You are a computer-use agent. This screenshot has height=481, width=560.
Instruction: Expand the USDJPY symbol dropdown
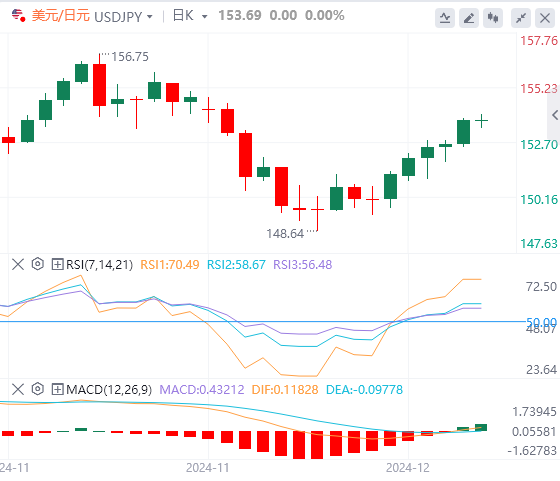point(149,17)
